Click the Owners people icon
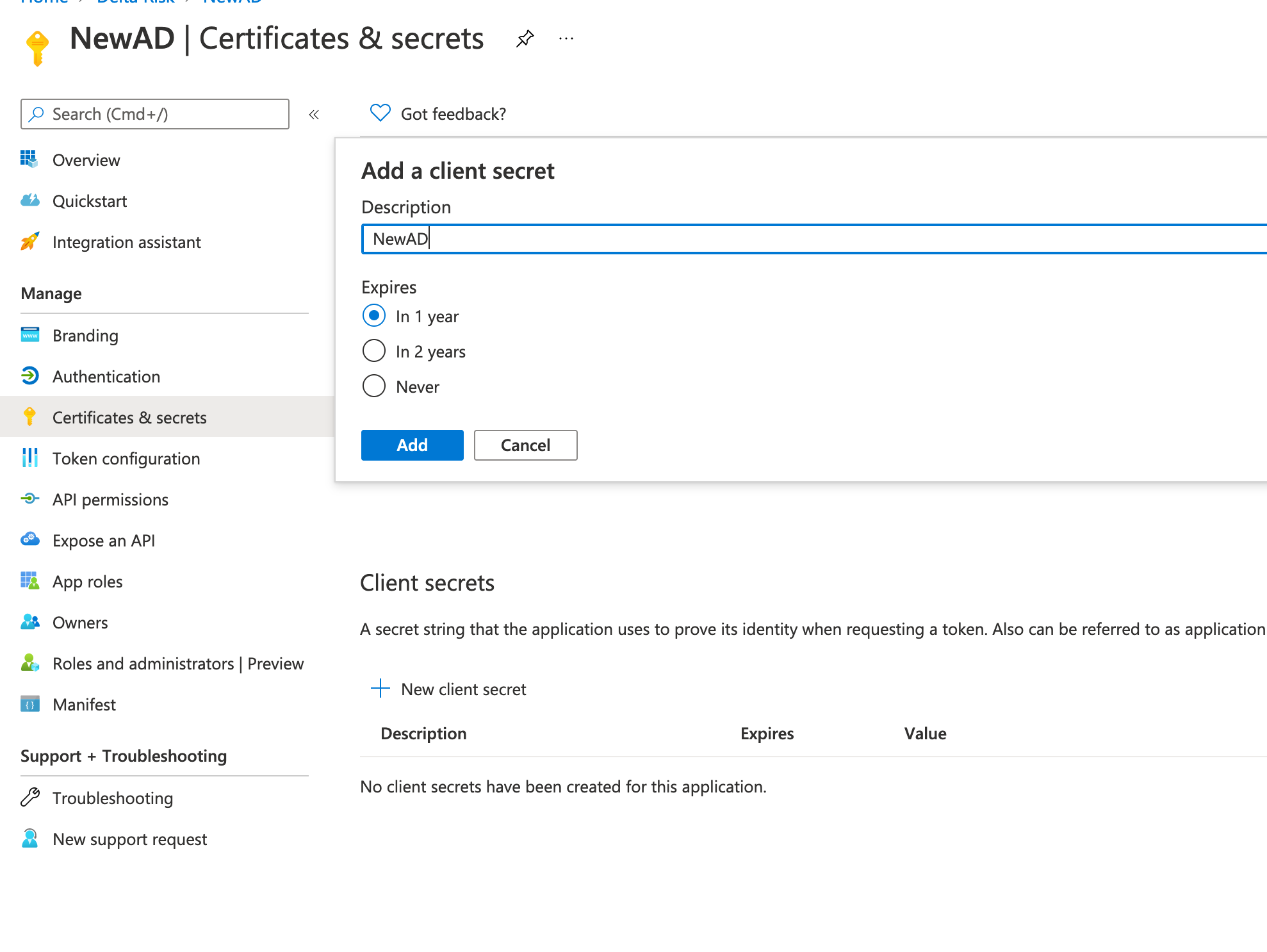 [29, 621]
